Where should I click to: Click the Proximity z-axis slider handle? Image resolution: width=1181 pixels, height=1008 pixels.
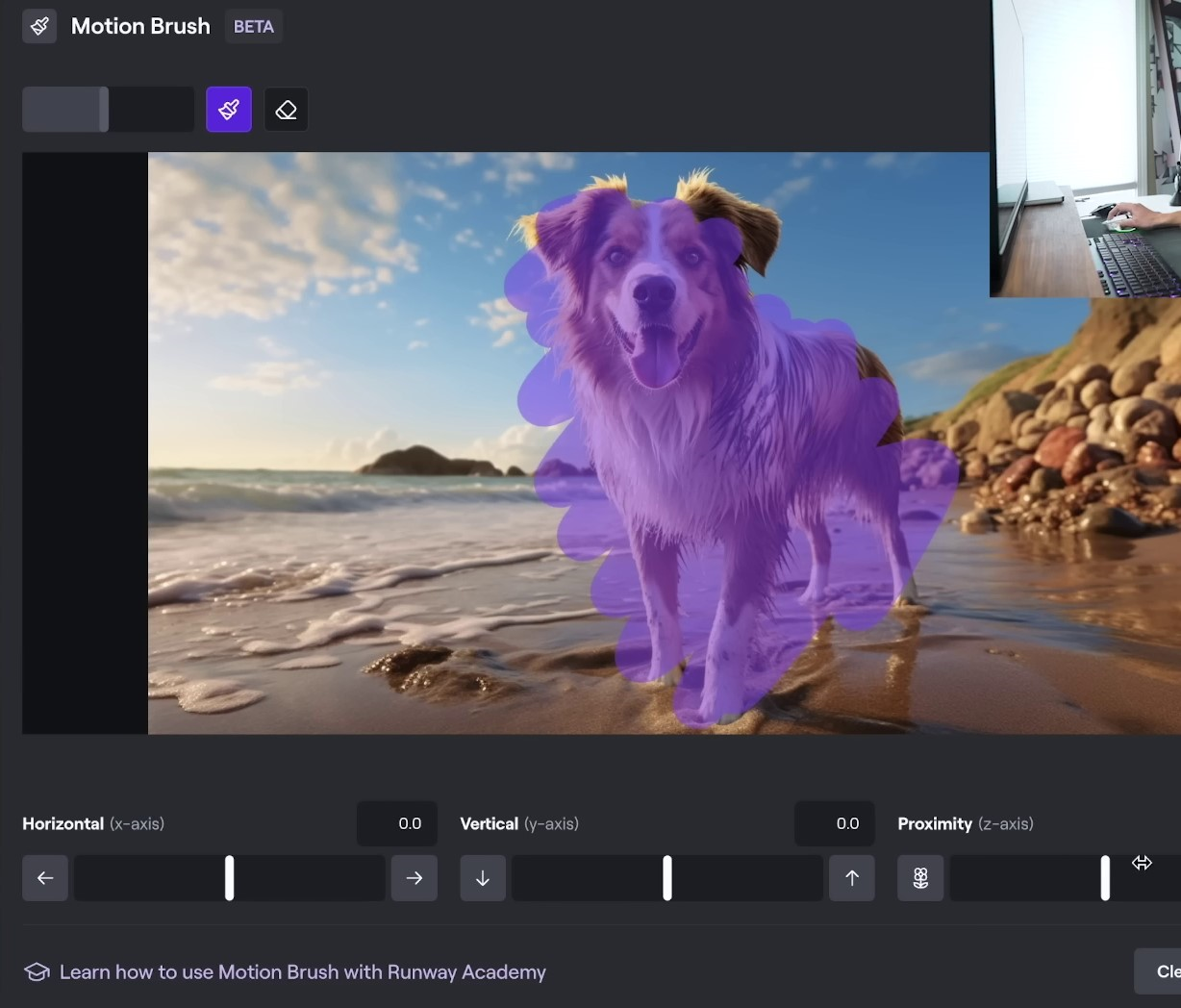point(1105,878)
